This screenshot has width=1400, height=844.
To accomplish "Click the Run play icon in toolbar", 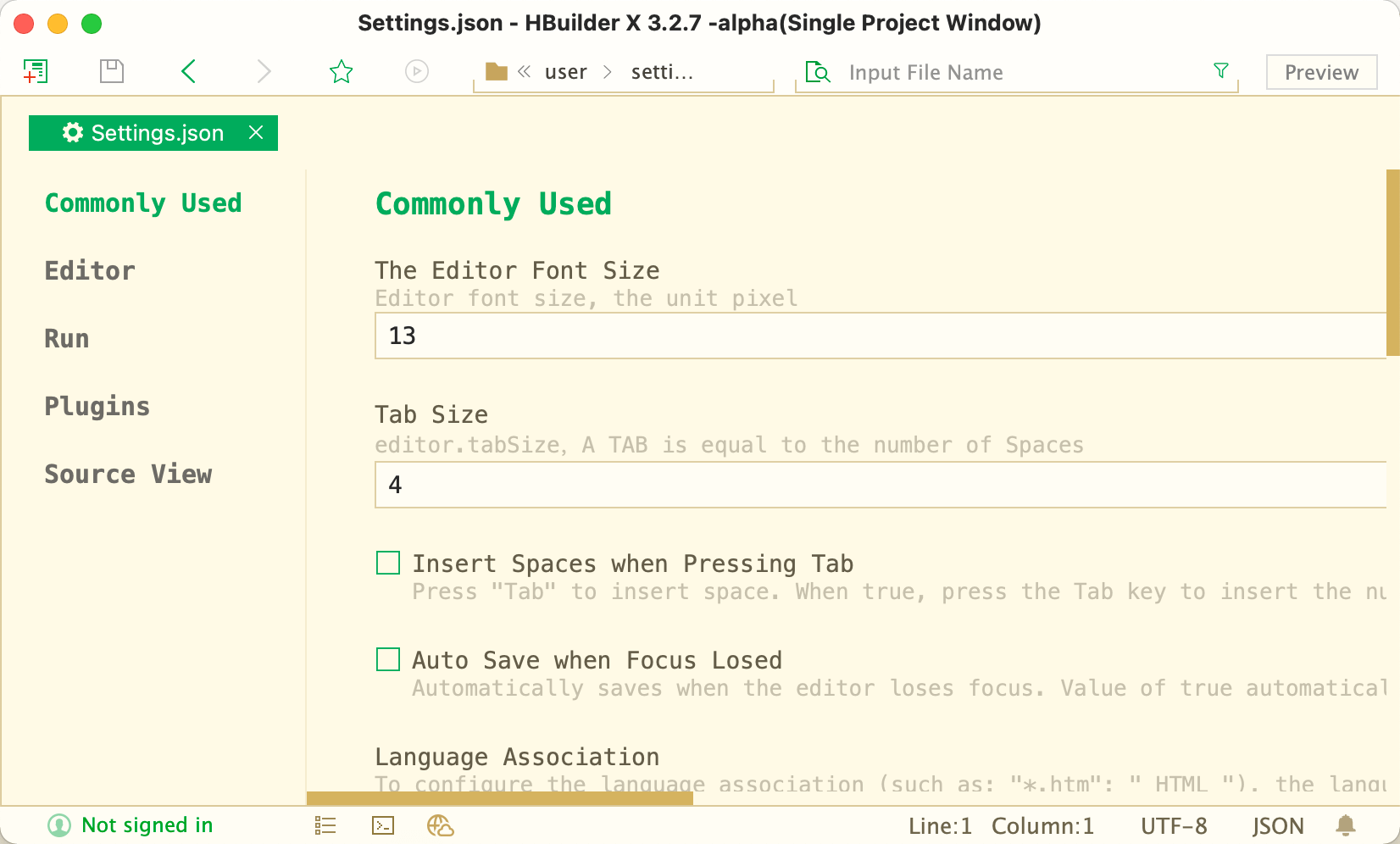I will [x=417, y=71].
